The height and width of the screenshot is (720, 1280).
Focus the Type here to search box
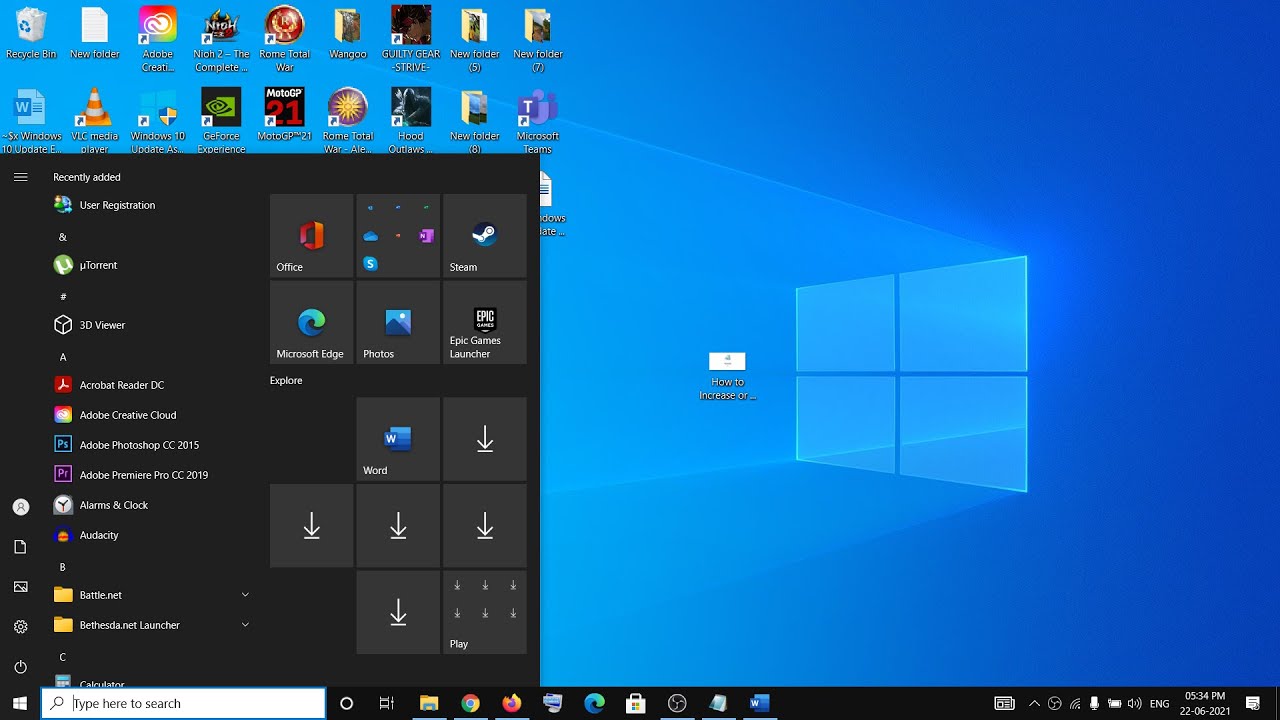184,704
